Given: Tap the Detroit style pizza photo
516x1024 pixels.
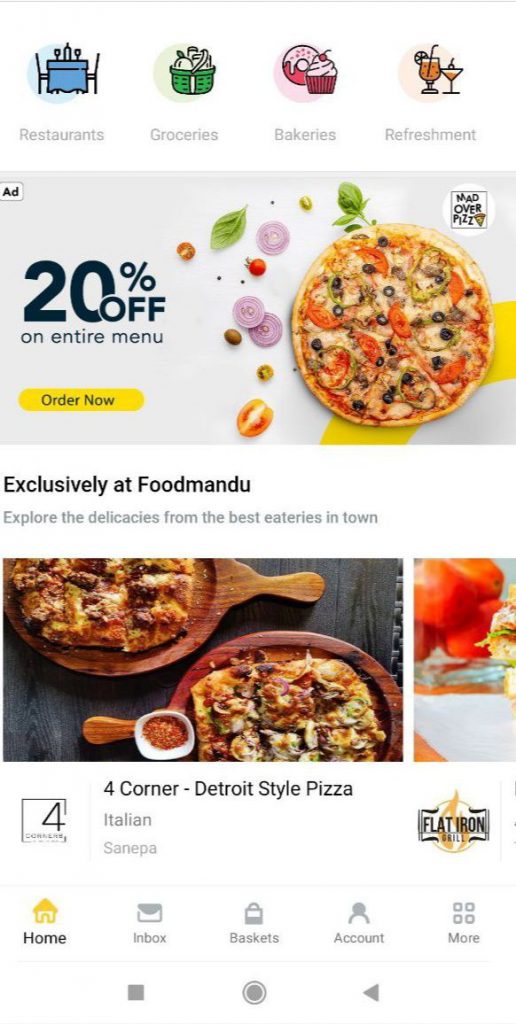Looking at the screenshot, I should coord(202,660).
